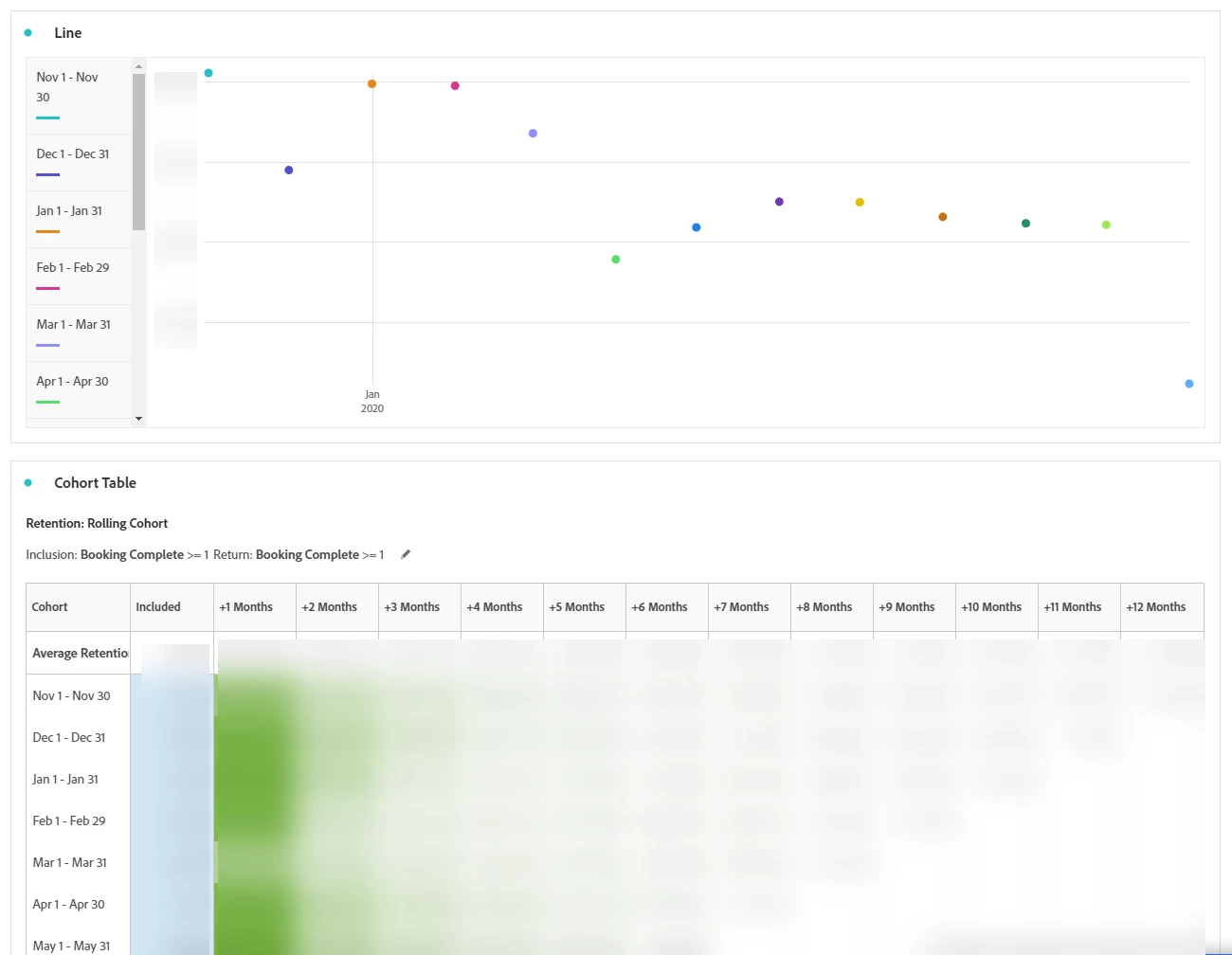1232x955 pixels.
Task: Click the +1 Months column header
Action: click(255, 607)
